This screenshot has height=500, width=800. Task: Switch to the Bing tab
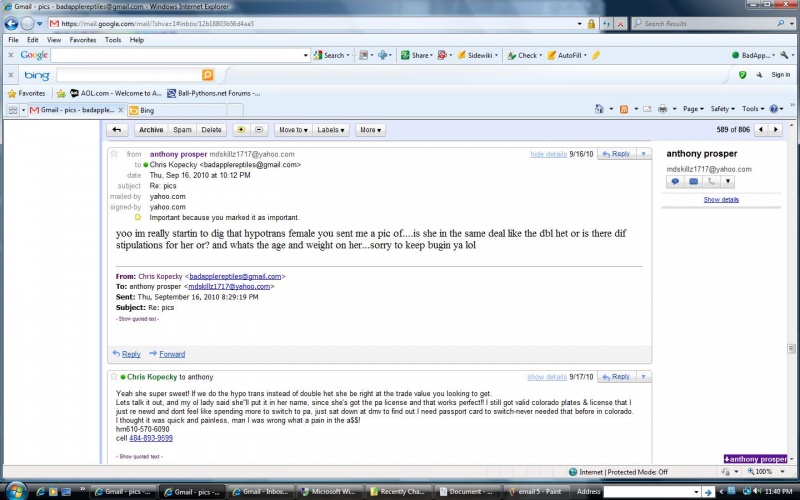click(176, 110)
